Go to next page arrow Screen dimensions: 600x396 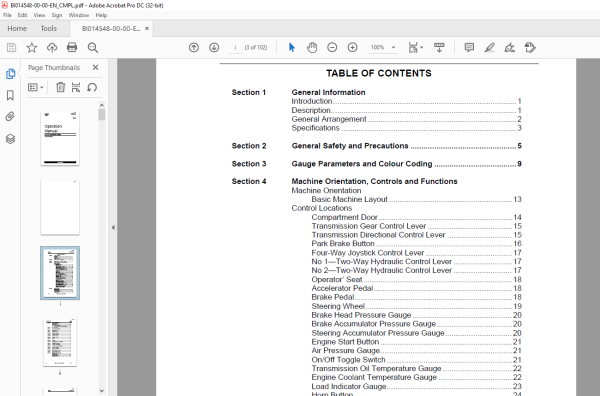point(214,47)
